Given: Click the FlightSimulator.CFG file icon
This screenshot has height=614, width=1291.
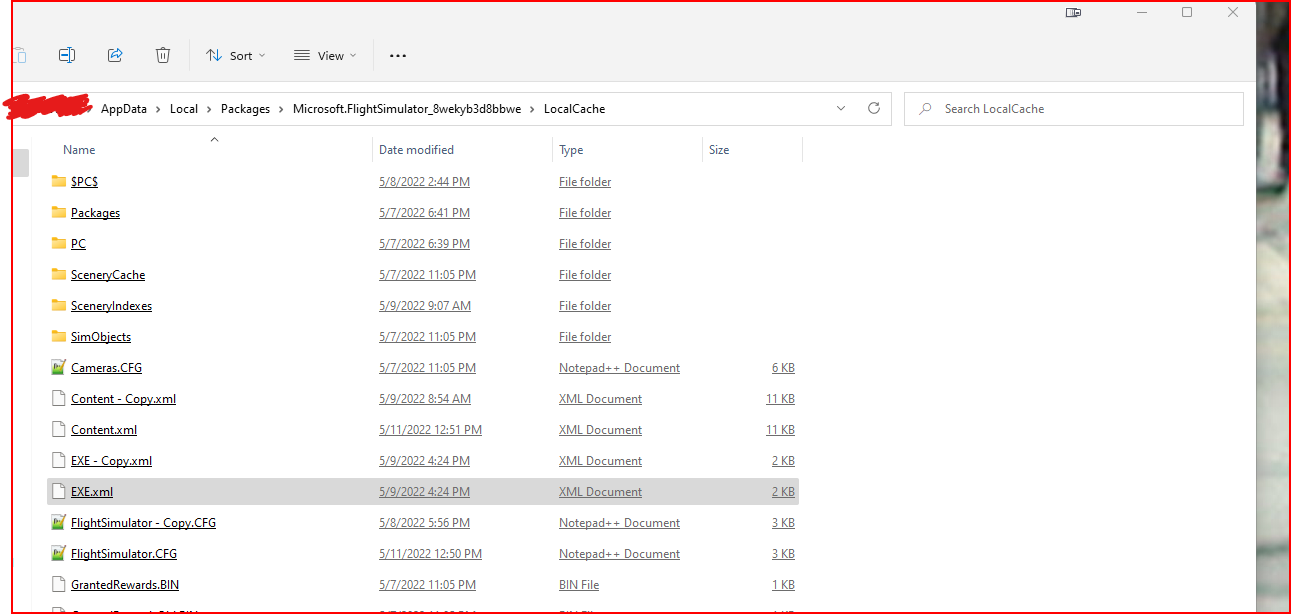Looking at the screenshot, I should point(58,554).
